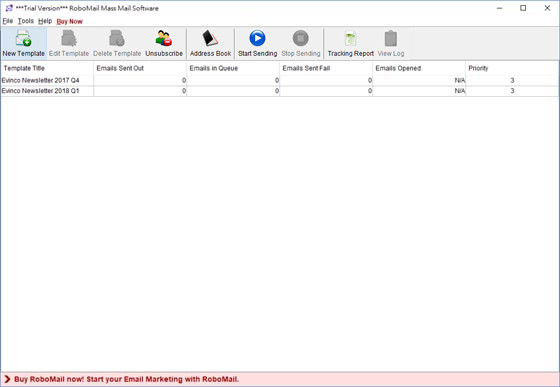Click the Emails Sent Fail column header
The image size is (560, 387).
(326, 68)
